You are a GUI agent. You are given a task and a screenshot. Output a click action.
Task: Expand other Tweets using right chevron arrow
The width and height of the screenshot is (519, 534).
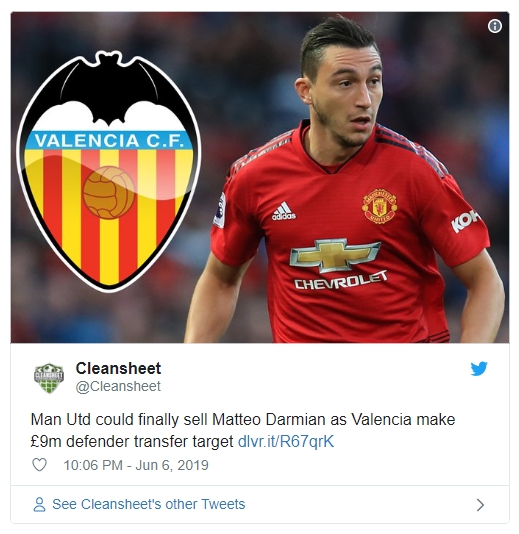tap(480, 505)
